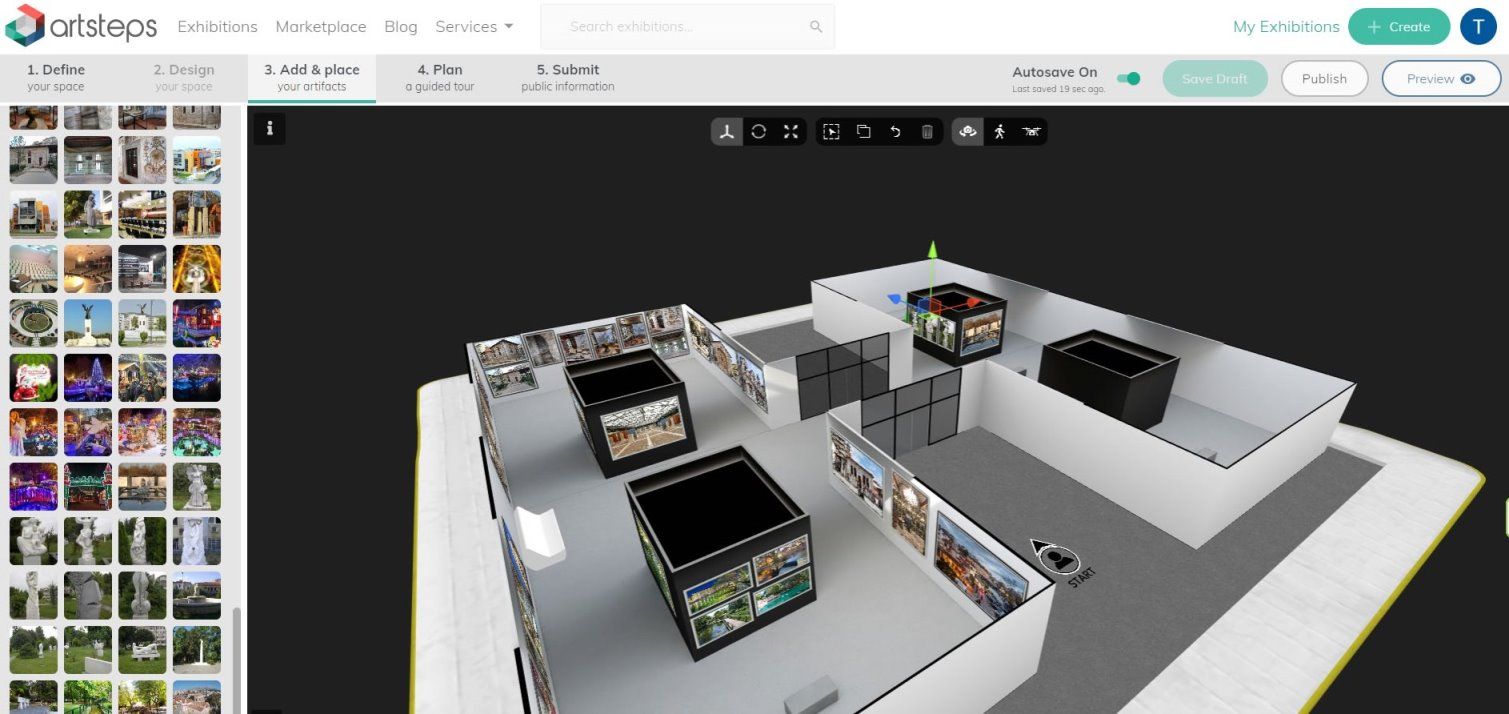
Task: Expand the Services dropdown menu
Action: pyautogui.click(x=474, y=27)
